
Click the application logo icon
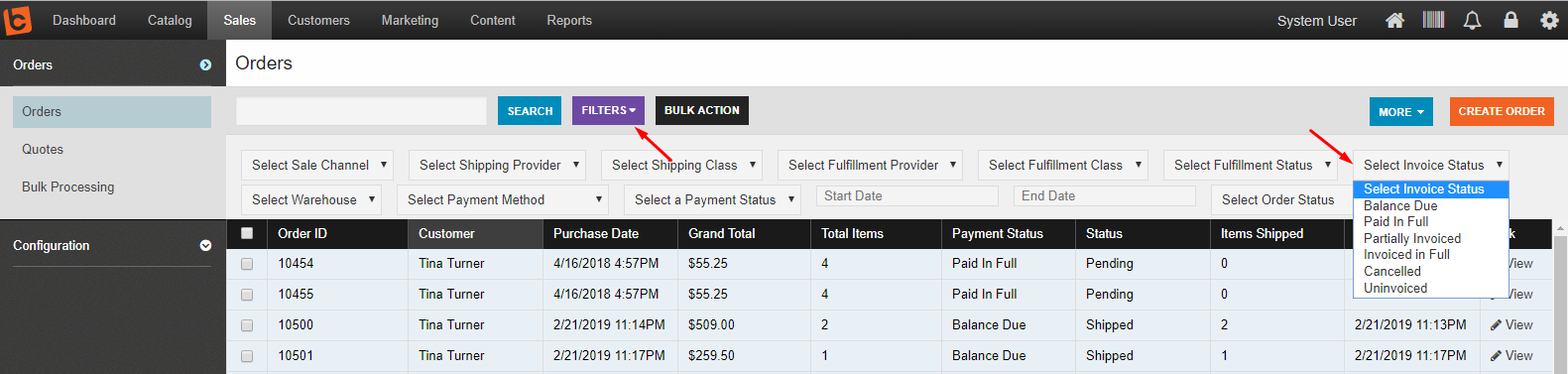(x=18, y=20)
